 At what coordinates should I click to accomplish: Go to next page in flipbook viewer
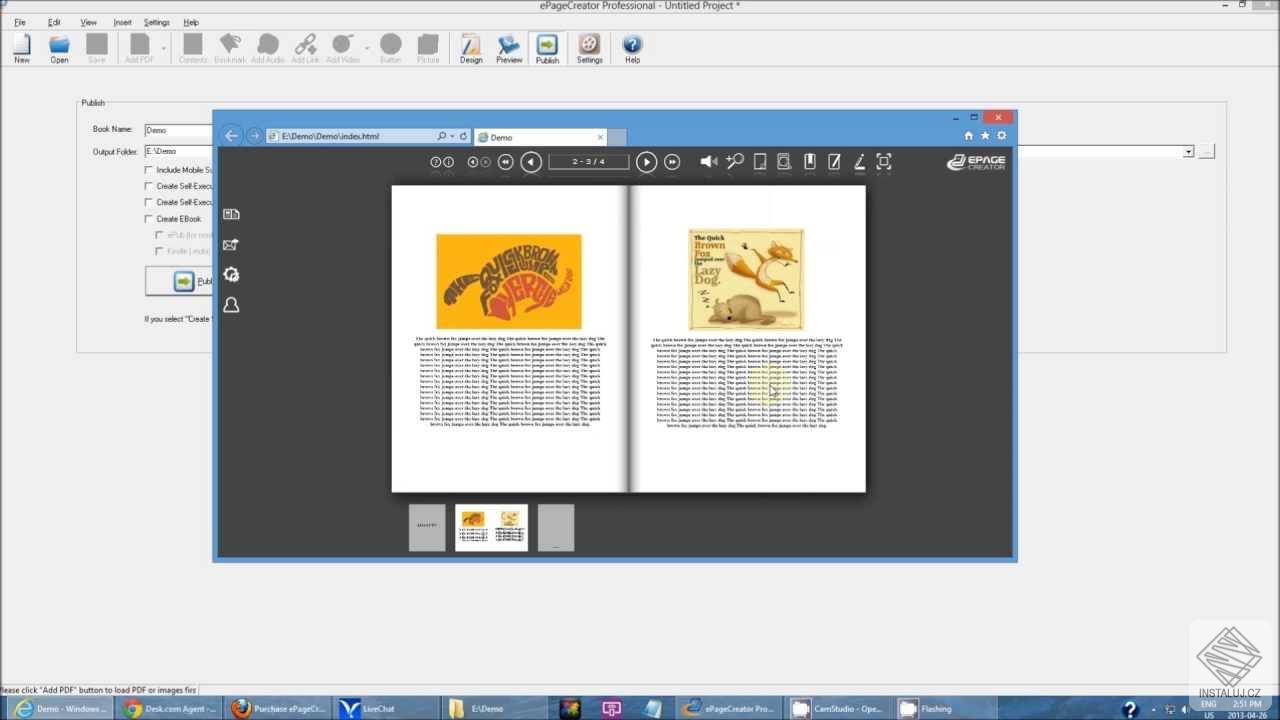(647, 162)
